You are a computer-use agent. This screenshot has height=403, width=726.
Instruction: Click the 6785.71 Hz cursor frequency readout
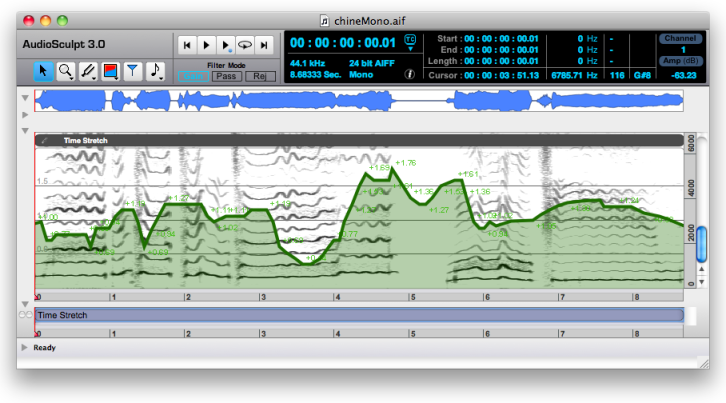(574, 76)
